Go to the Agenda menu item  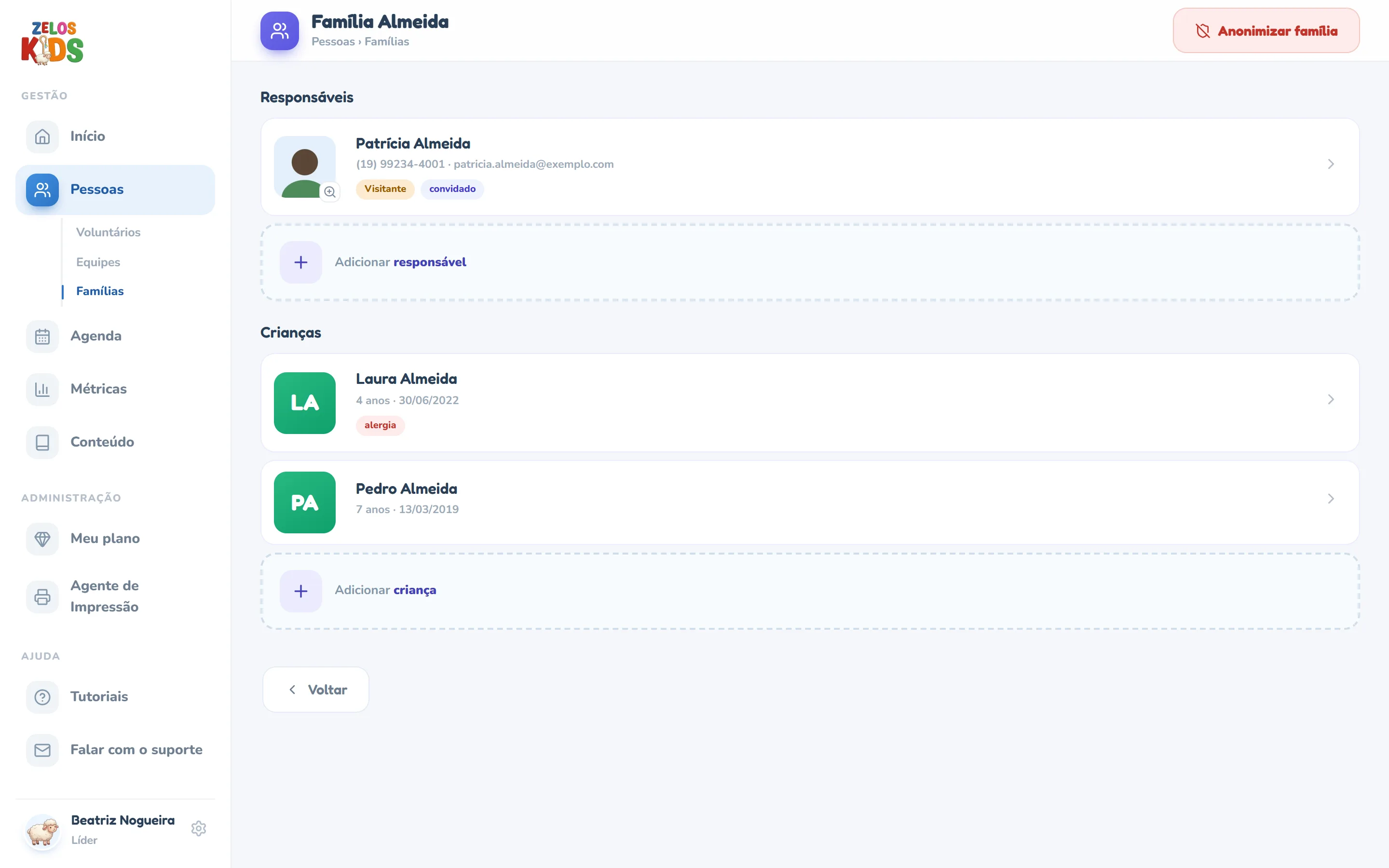click(115, 336)
